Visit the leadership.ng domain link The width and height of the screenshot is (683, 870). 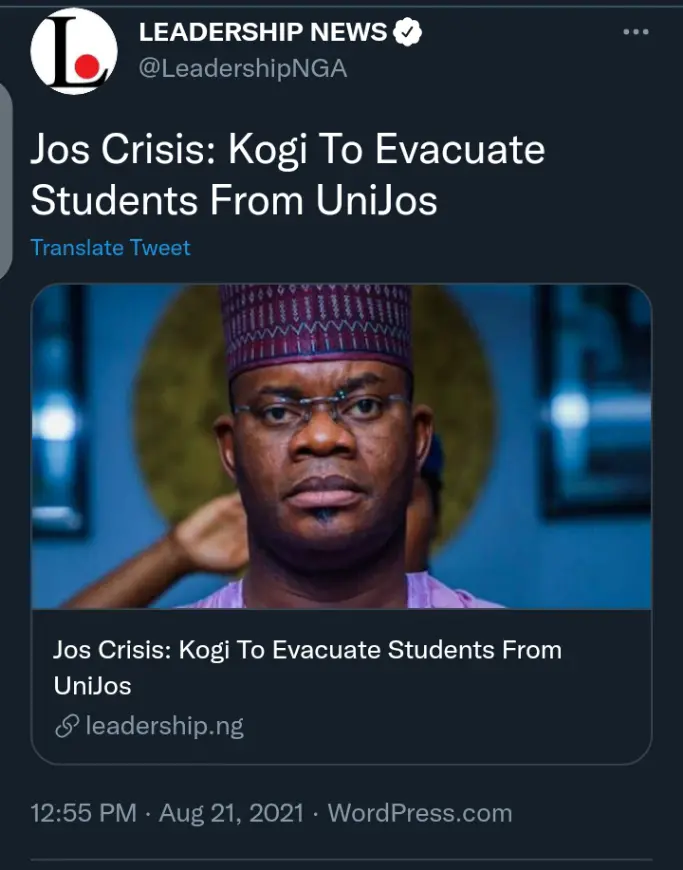[164, 726]
